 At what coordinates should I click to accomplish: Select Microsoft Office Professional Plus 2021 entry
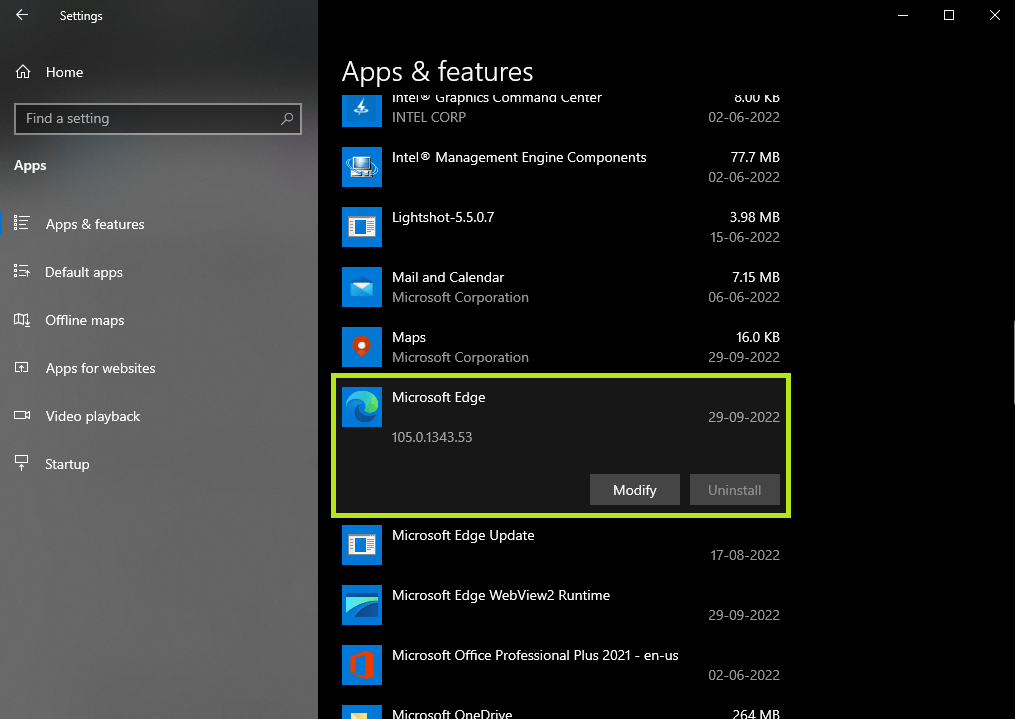(x=561, y=665)
